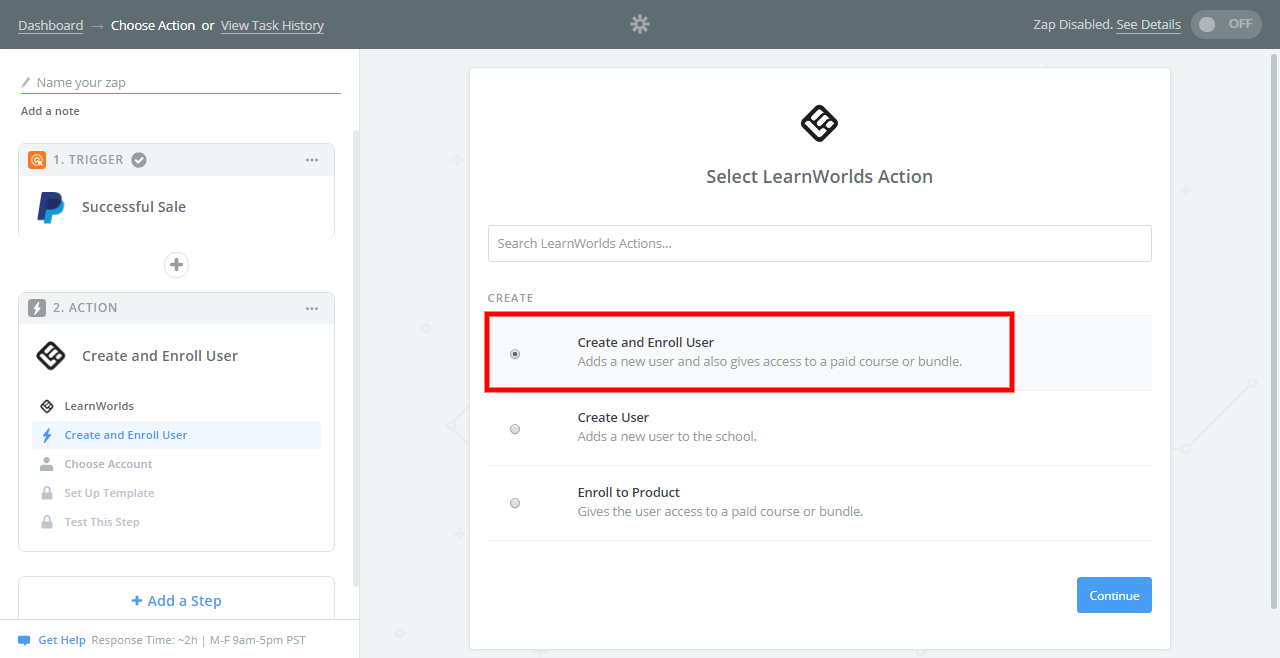Screen dimensions: 1280x658
Task: Click the lock icon beside Test This Step
Action: pyautogui.click(x=46, y=522)
